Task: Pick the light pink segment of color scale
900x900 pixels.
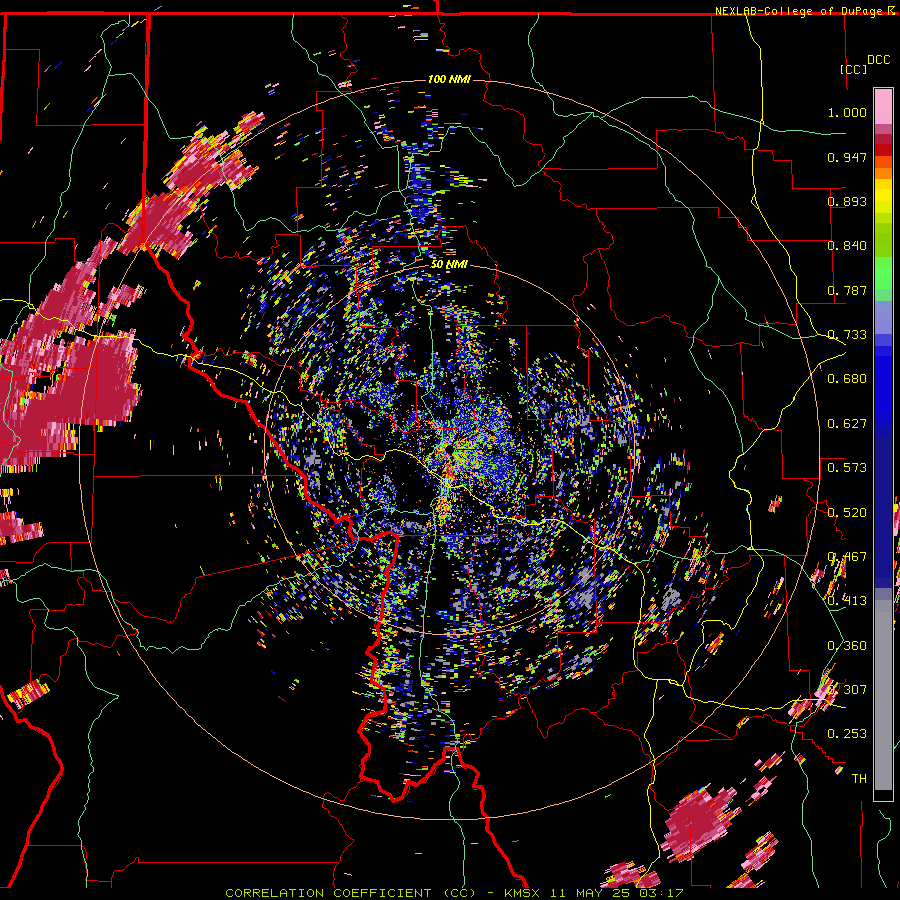Action: [x=883, y=107]
